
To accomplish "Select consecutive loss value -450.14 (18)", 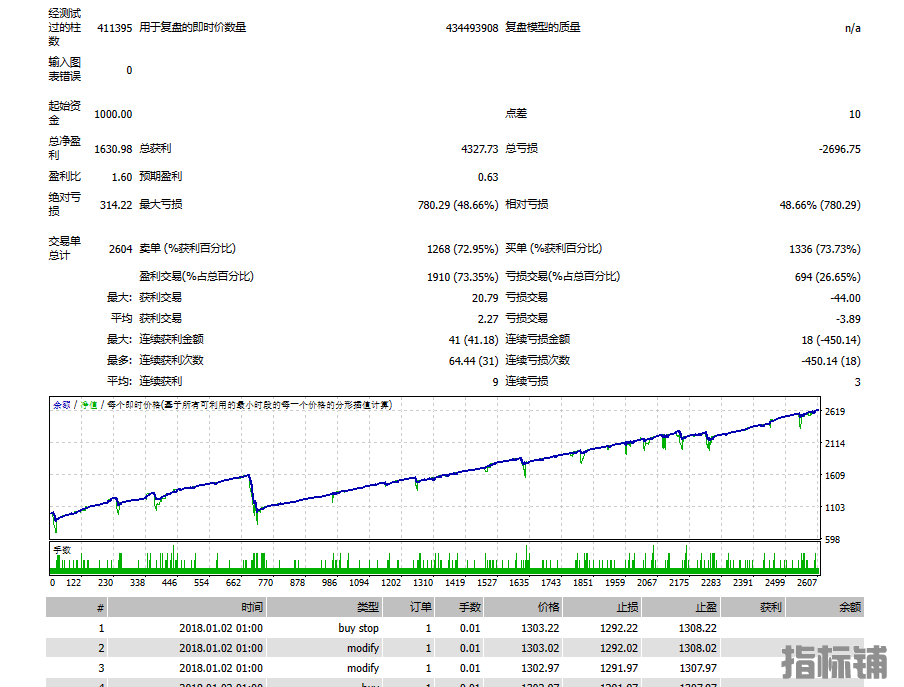I will click(x=831, y=361).
